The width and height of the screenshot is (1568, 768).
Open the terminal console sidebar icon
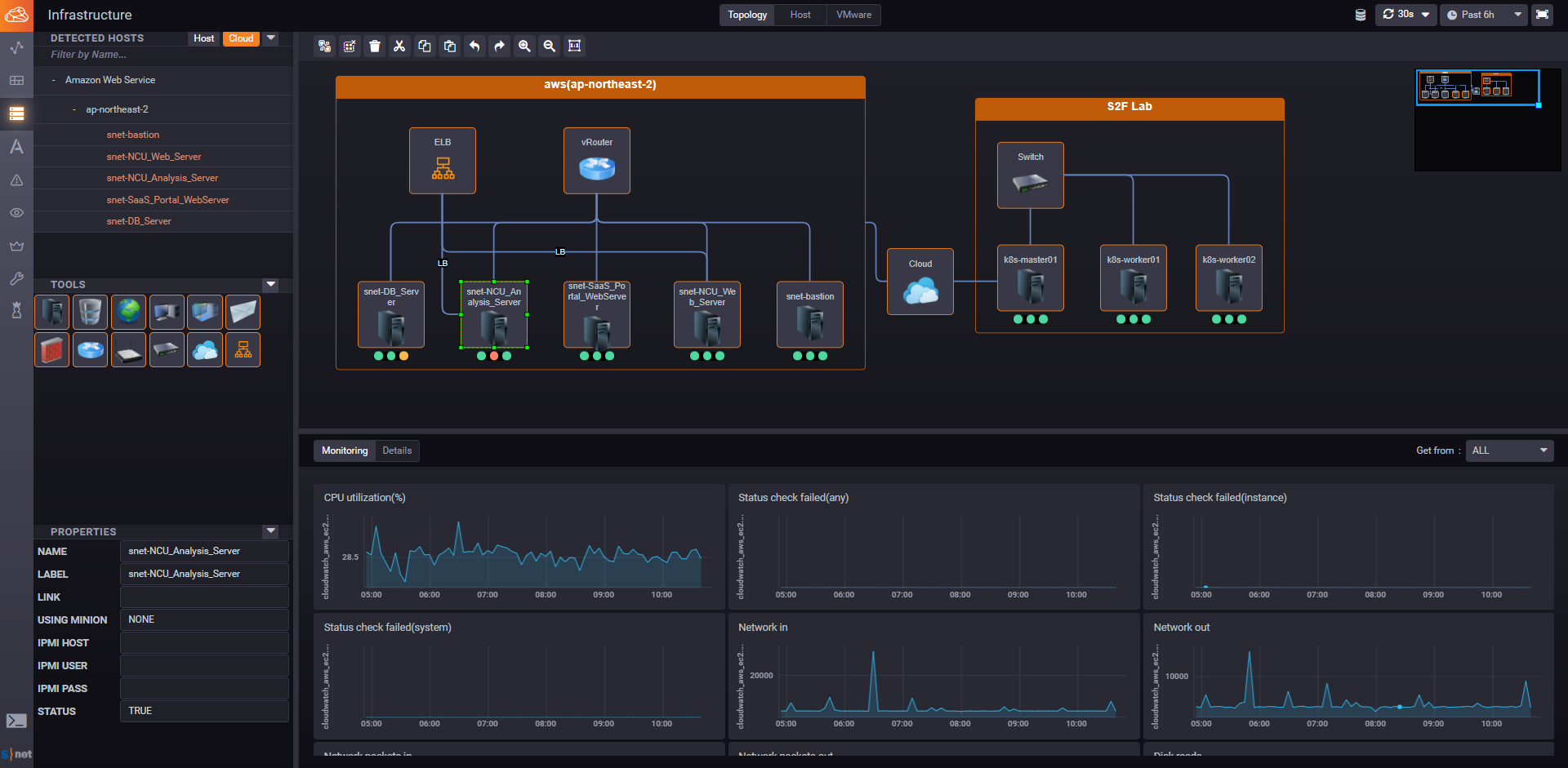16,721
